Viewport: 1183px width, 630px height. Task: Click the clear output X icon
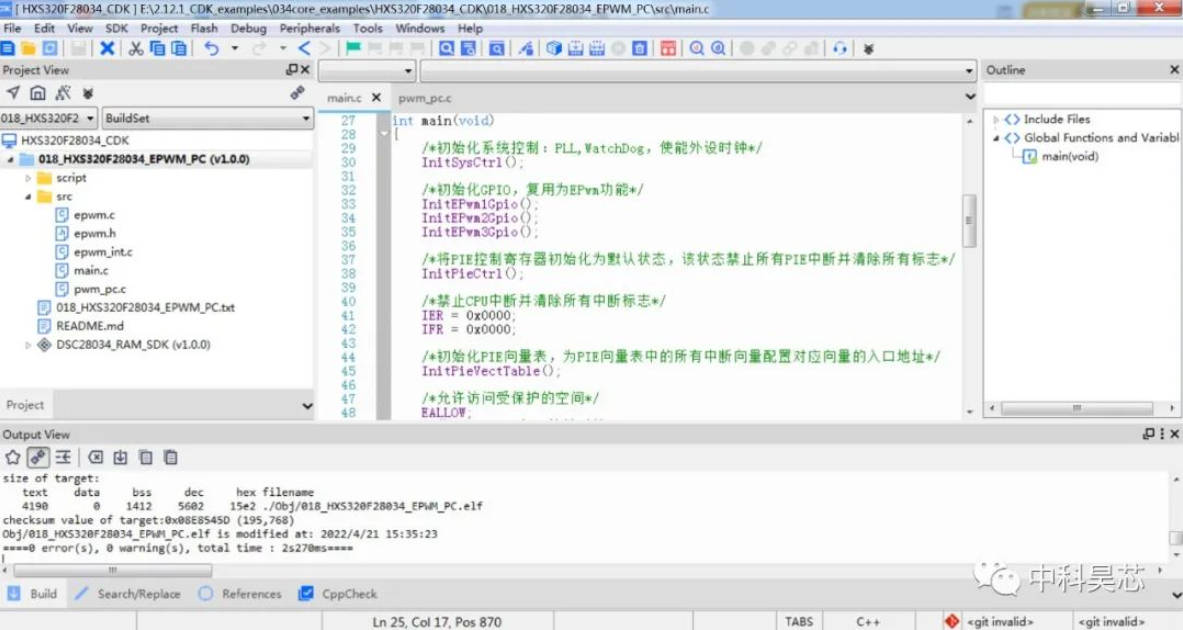click(95, 457)
